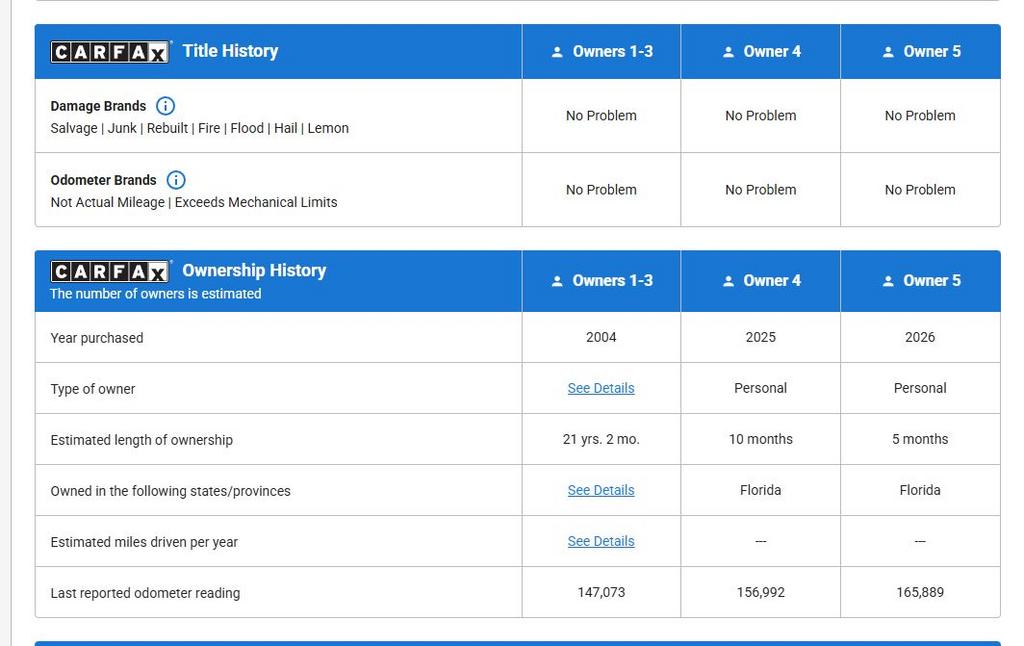
Task: Open See Details for owned states/provinces
Action: [601, 490]
